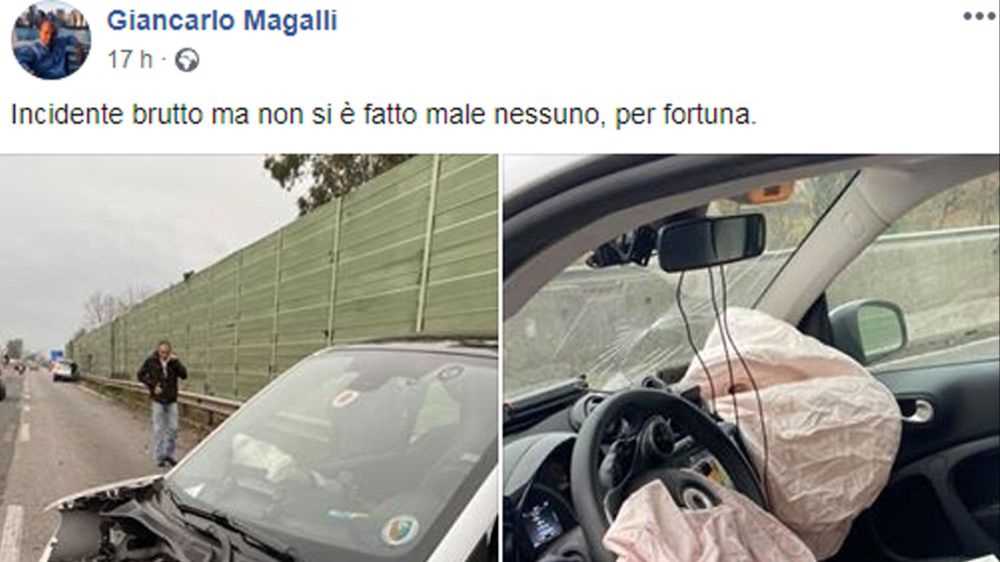Visit the Giancarlo Magalli profile name link
Image resolution: width=1000 pixels, height=562 pixels.
click(x=222, y=20)
